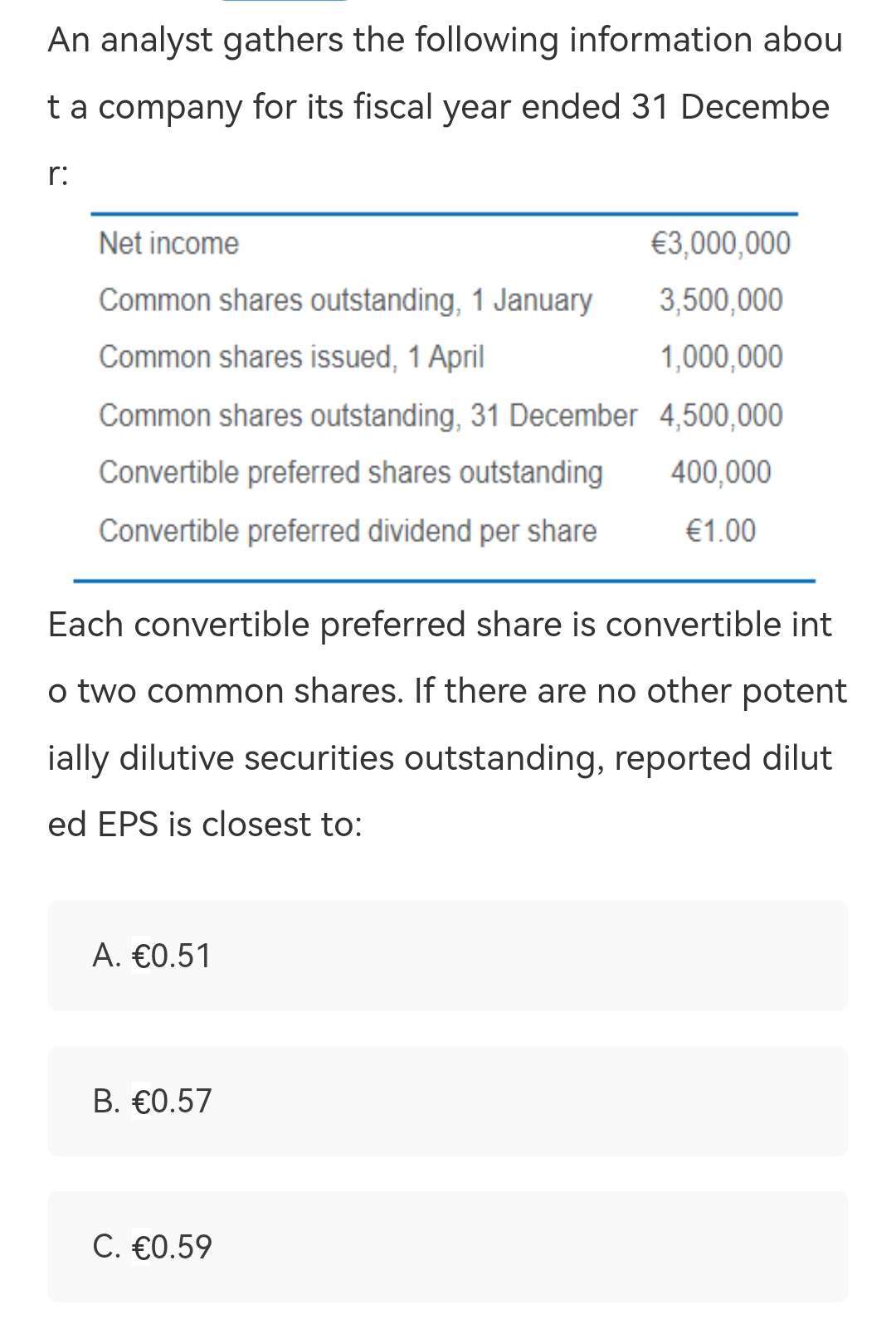The image size is (896, 1319).
Task: Click the blue divider line beneath the data table
Action: click(444, 581)
